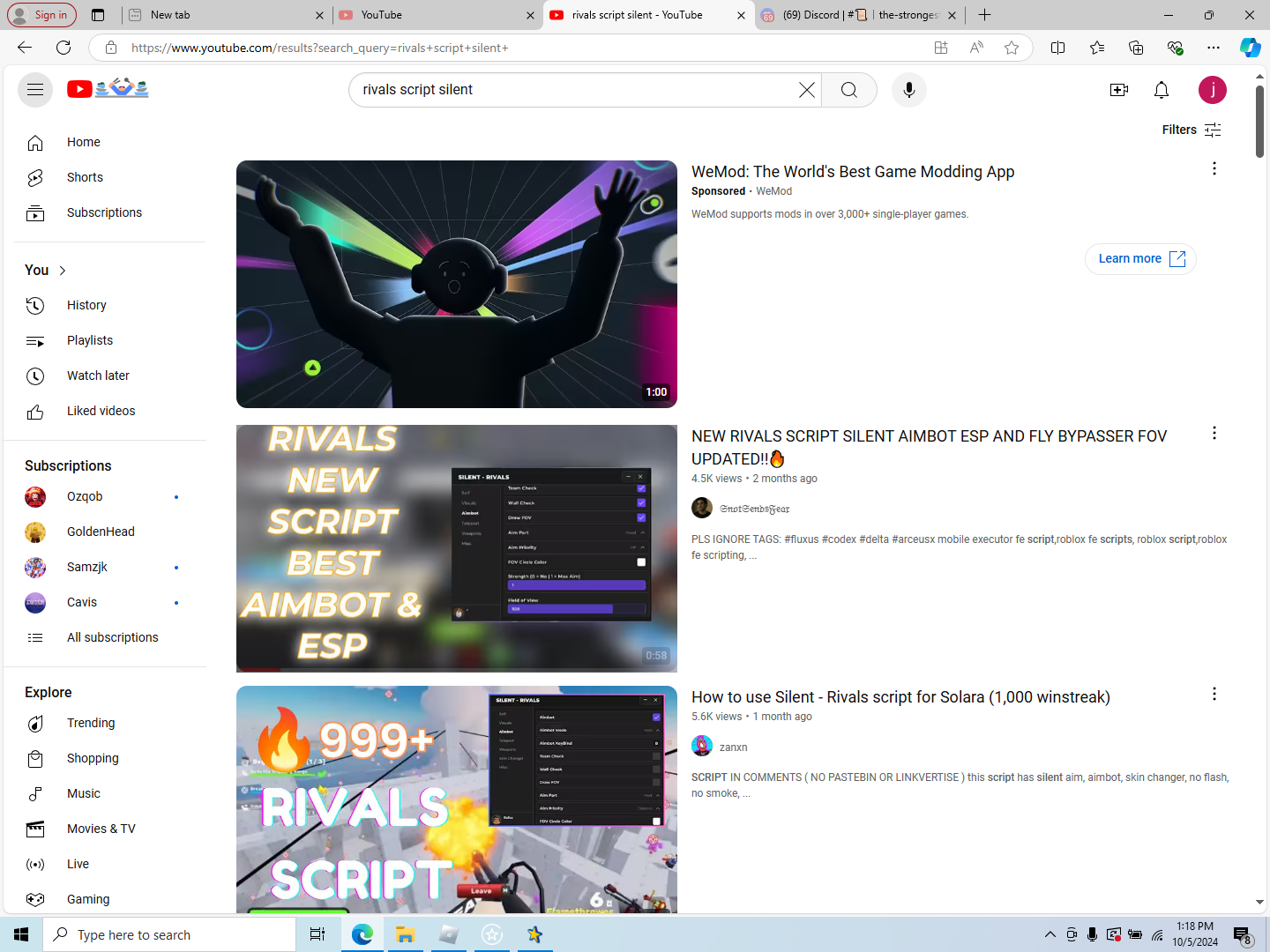
Task: Open browser Settings and more menu
Action: (x=1214, y=48)
